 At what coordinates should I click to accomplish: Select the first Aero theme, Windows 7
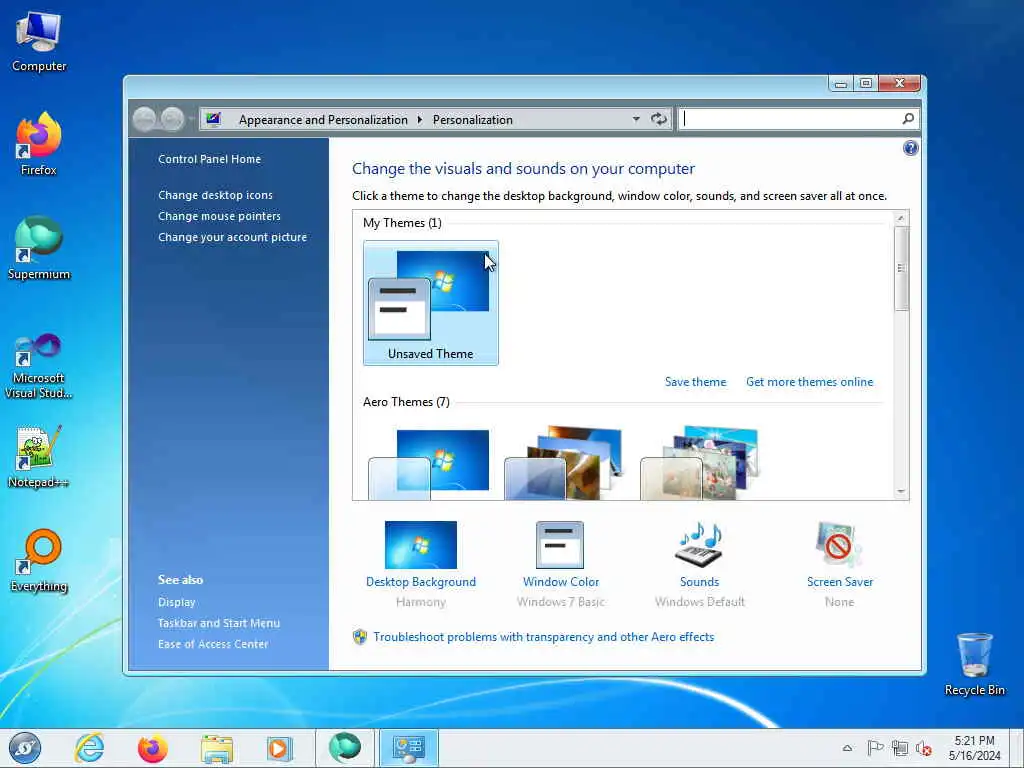pos(429,464)
